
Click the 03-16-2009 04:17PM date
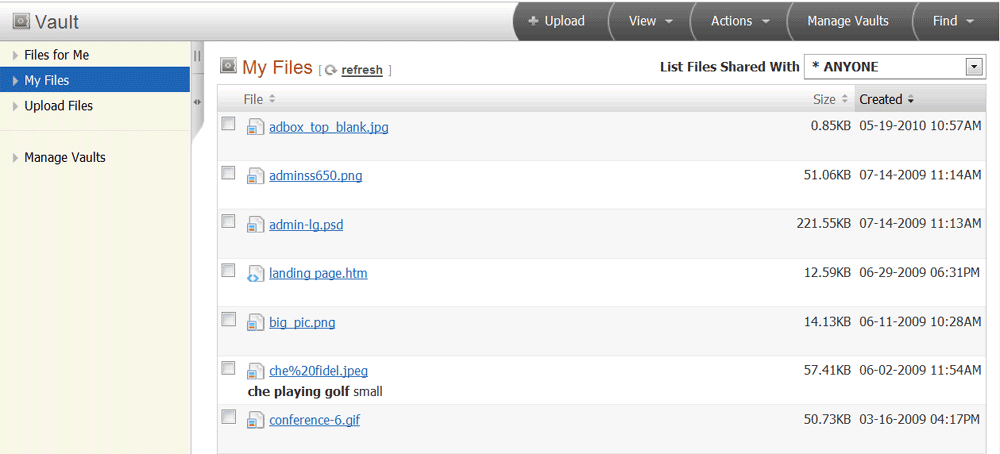[x=920, y=420]
